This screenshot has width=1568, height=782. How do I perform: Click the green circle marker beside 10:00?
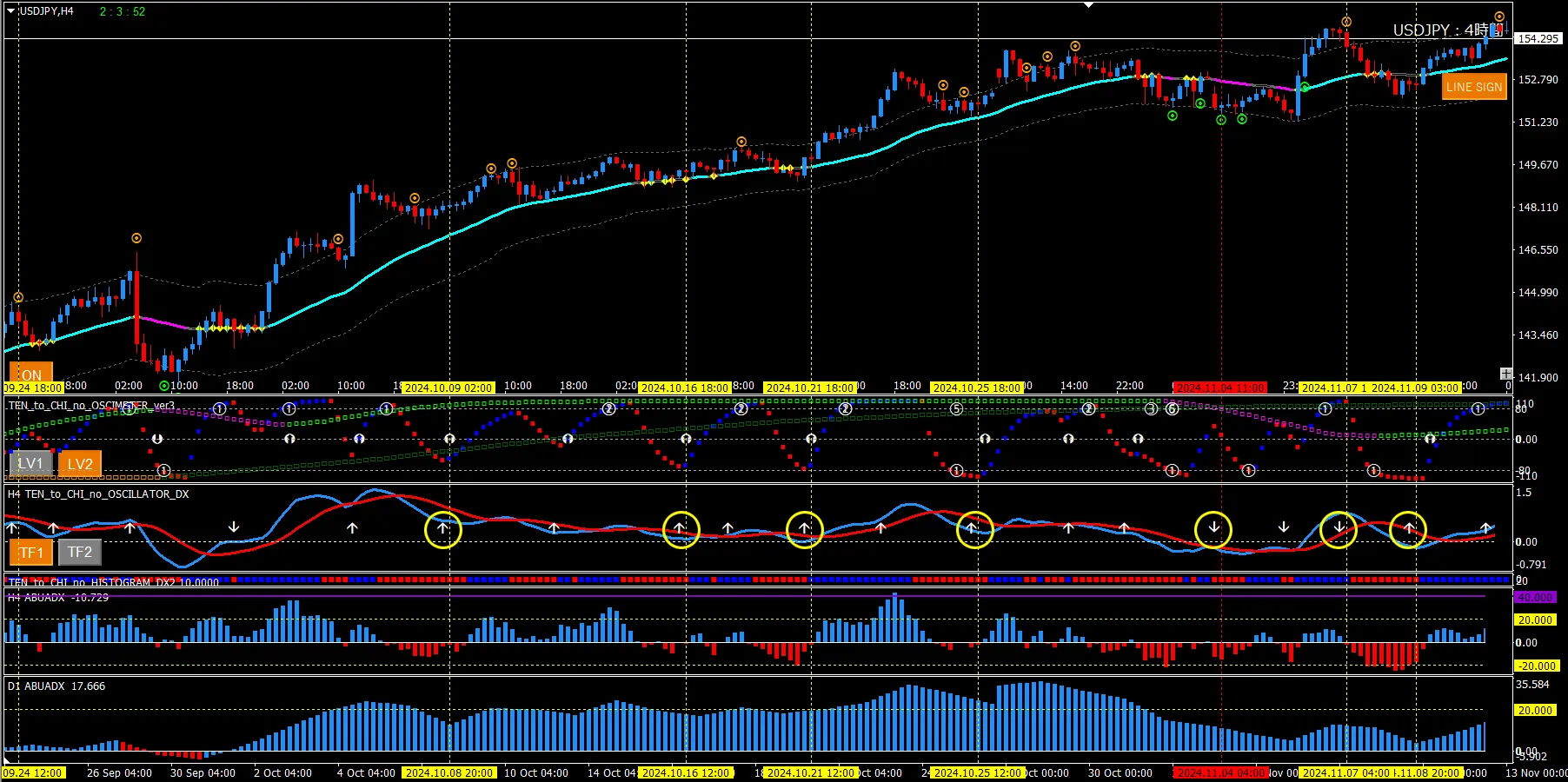tap(164, 386)
